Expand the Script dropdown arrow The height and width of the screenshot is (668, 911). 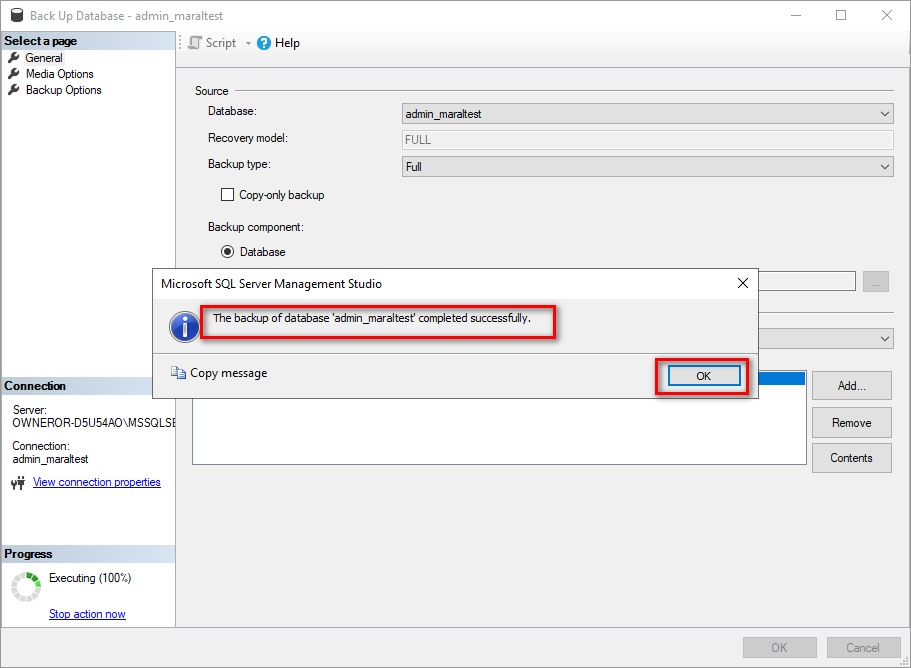pyautogui.click(x=247, y=42)
